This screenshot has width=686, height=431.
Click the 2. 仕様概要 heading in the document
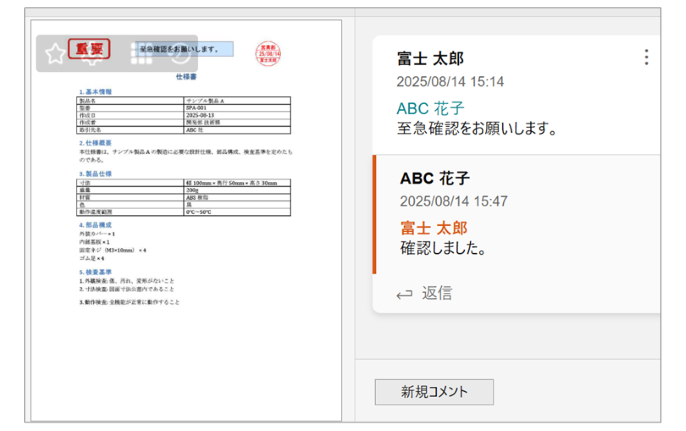(x=95, y=143)
